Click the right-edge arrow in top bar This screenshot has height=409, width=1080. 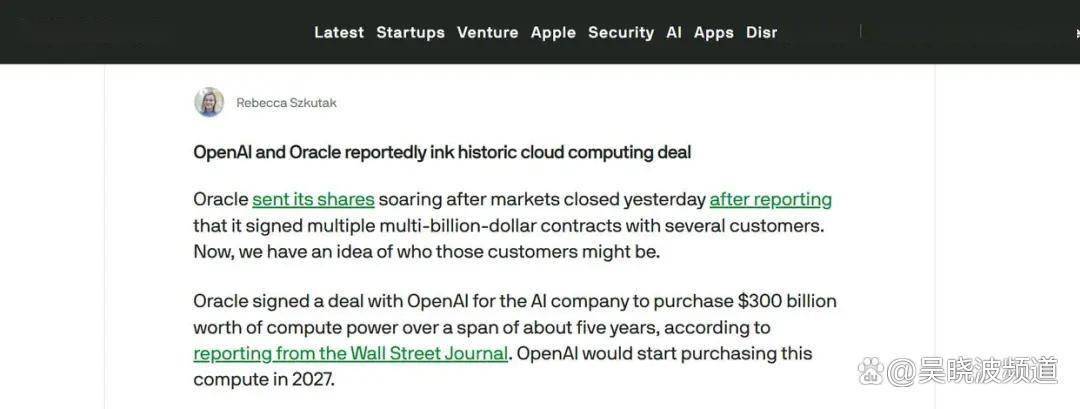1074,32
